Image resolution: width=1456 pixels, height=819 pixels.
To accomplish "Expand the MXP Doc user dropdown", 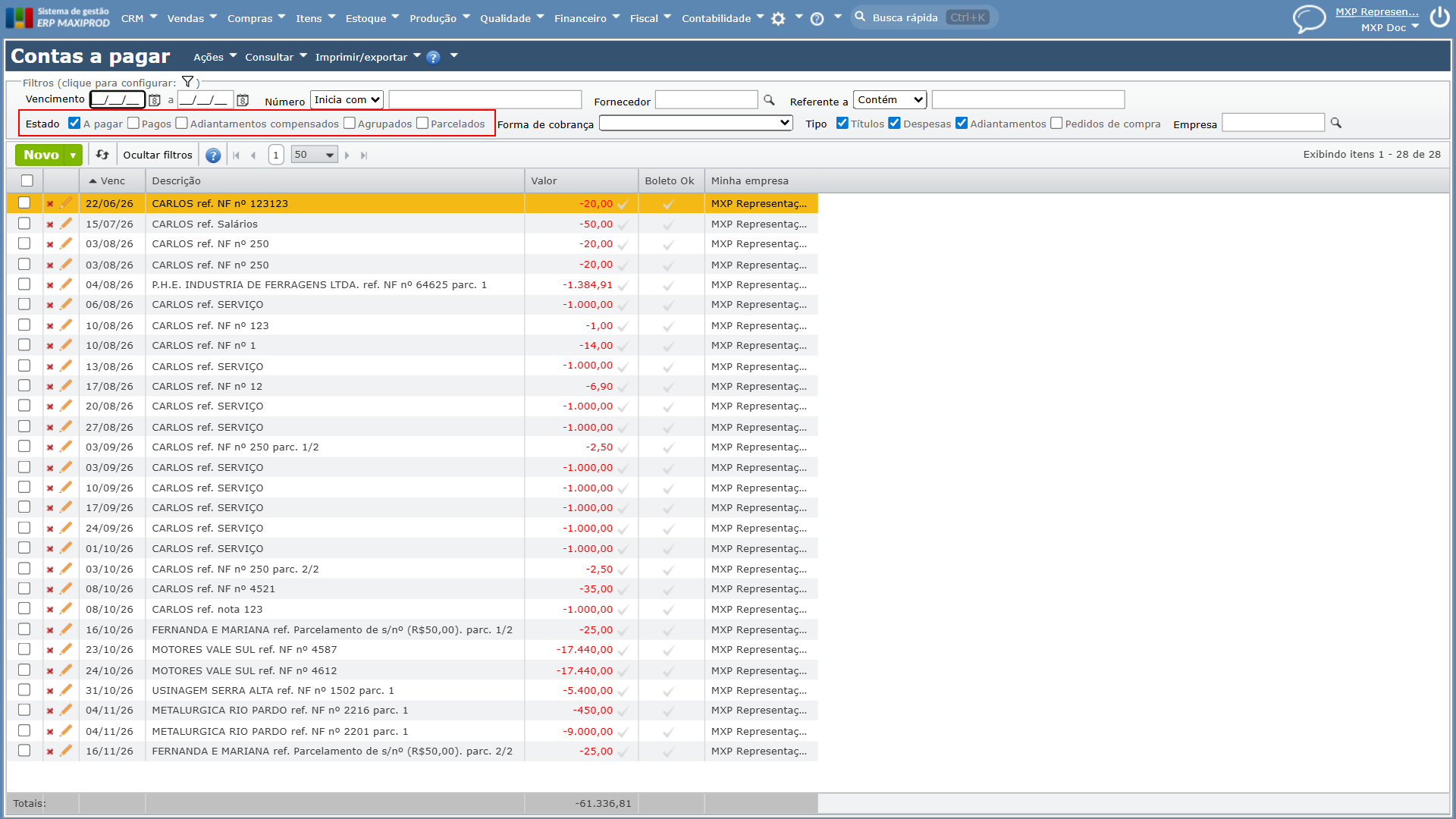I will click(1390, 27).
